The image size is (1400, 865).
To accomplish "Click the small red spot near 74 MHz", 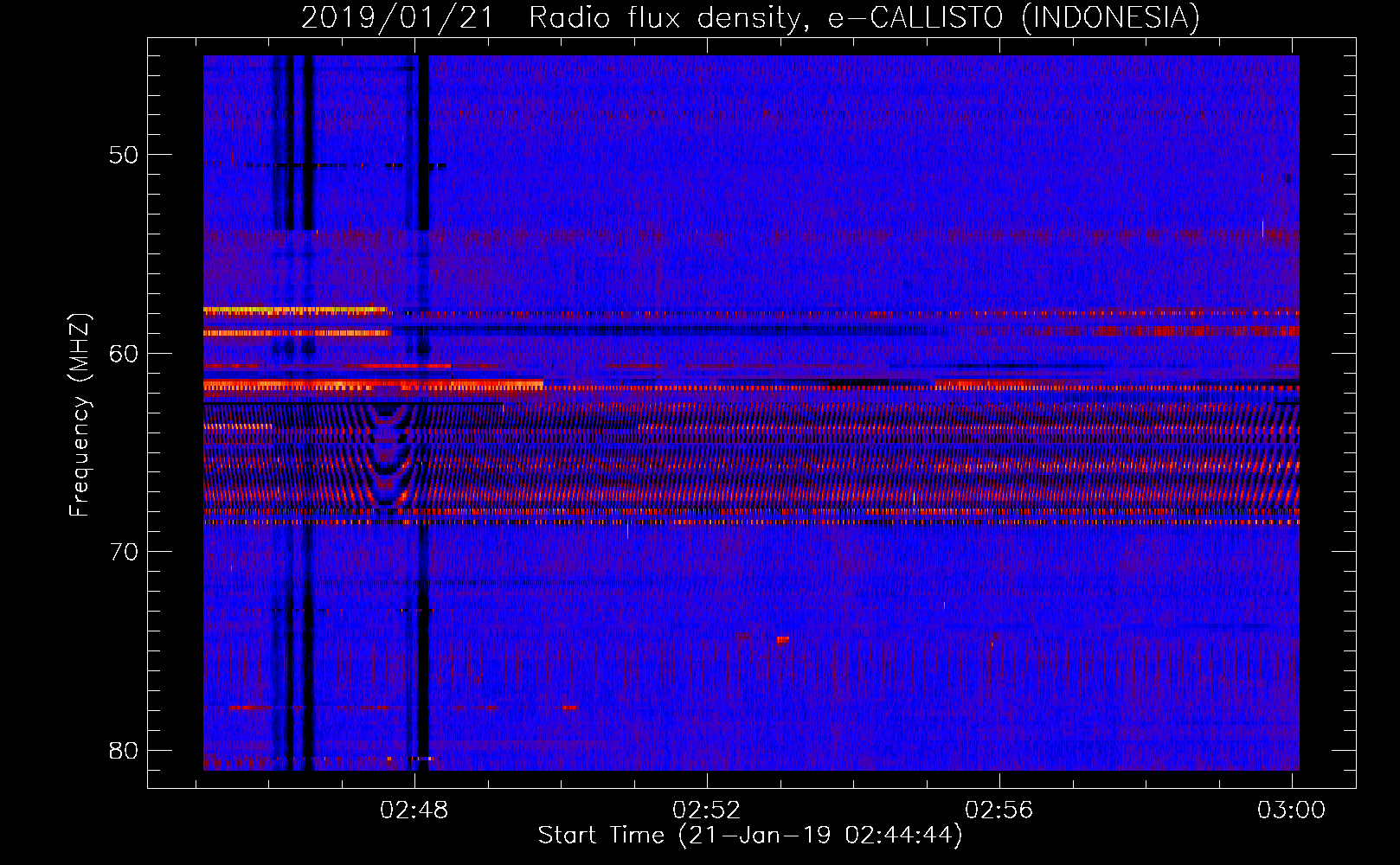I will [782, 640].
